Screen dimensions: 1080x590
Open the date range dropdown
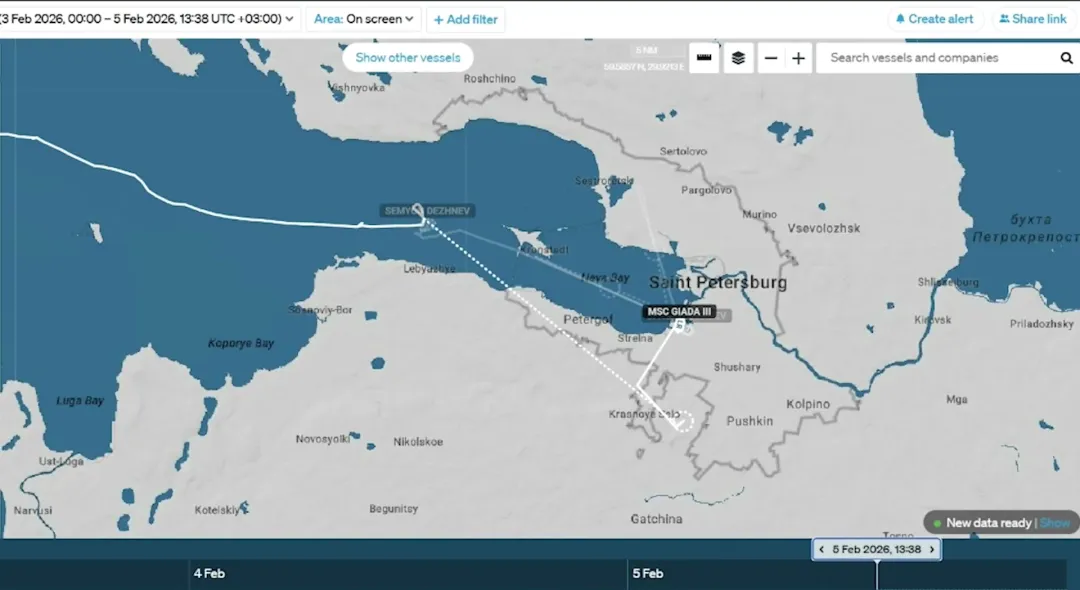click(x=150, y=19)
